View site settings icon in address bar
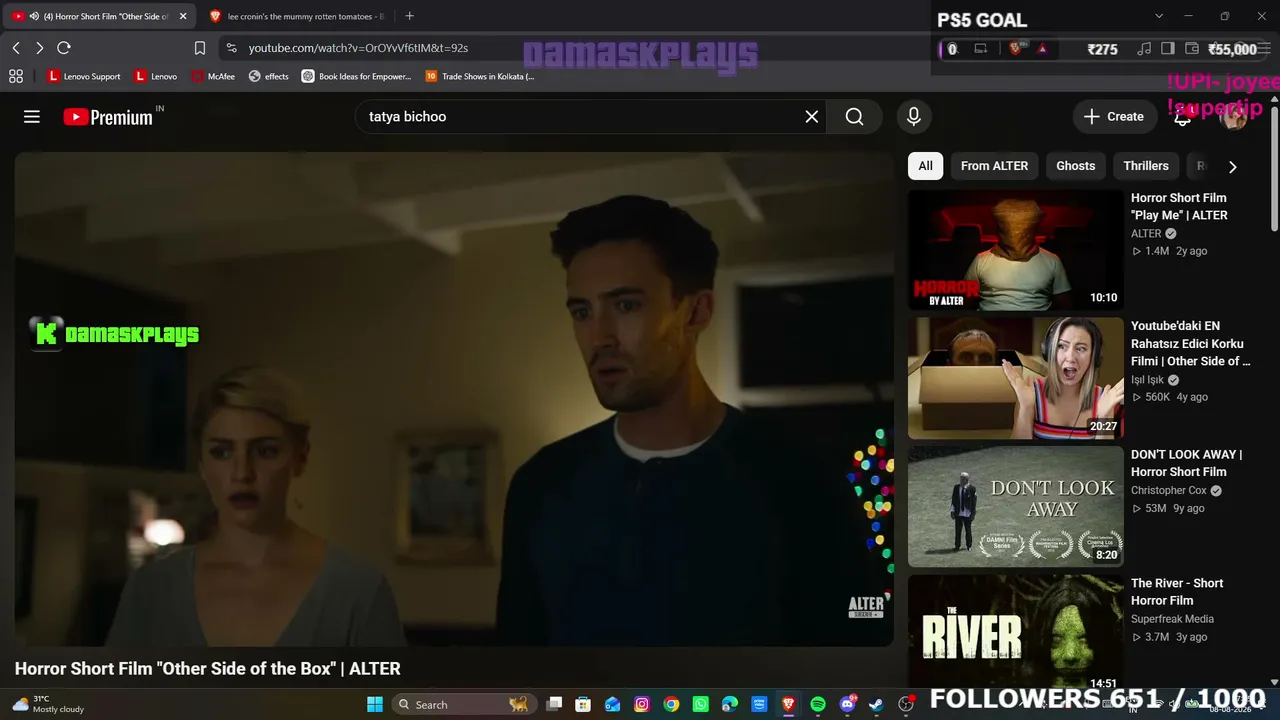This screenshot has height=720, width=1280. pos(232,48)
